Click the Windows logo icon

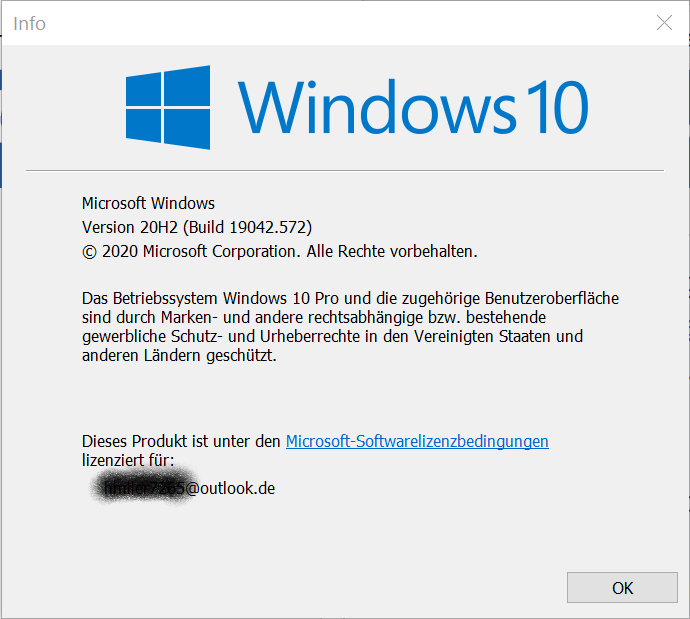168,107
